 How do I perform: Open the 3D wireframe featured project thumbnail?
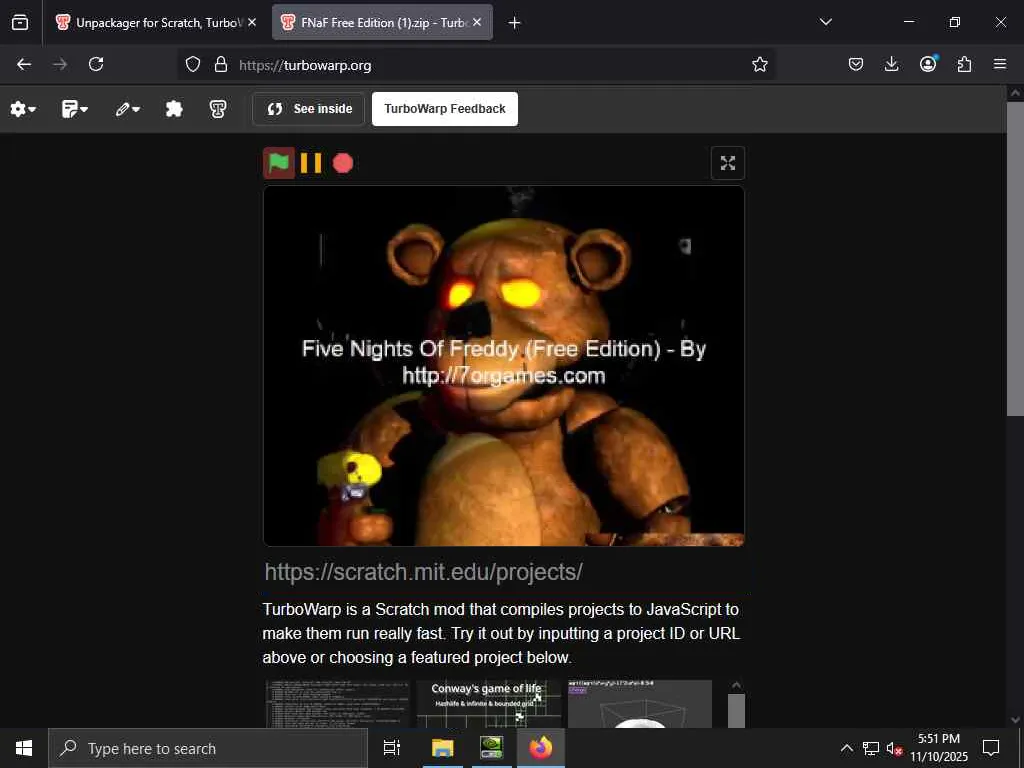pos(640,704)
